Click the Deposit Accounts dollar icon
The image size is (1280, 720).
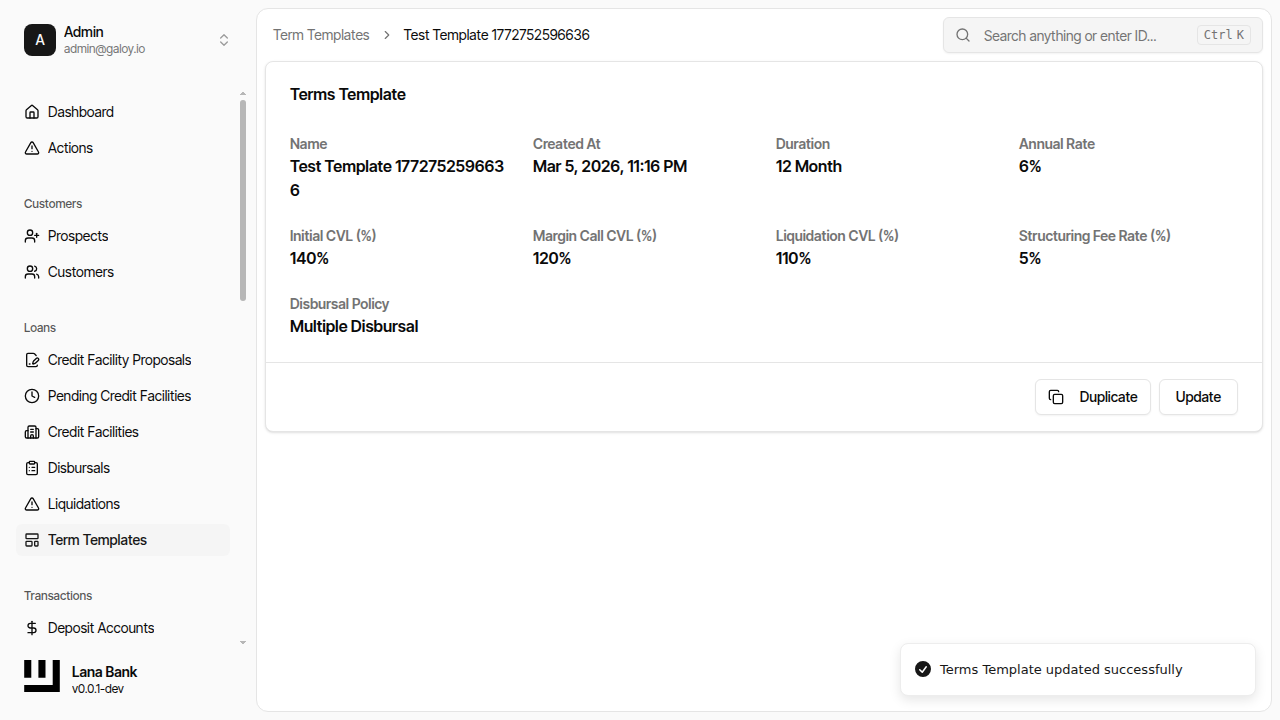coord(32,628)
